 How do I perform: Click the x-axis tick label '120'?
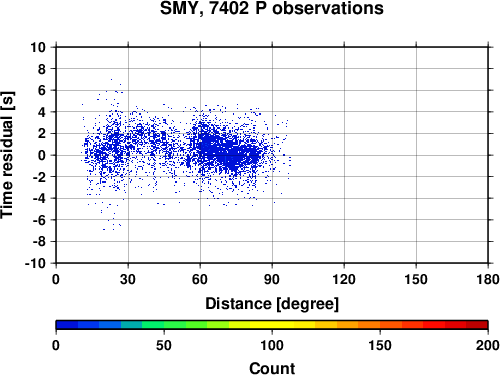(x=344, y=279)
